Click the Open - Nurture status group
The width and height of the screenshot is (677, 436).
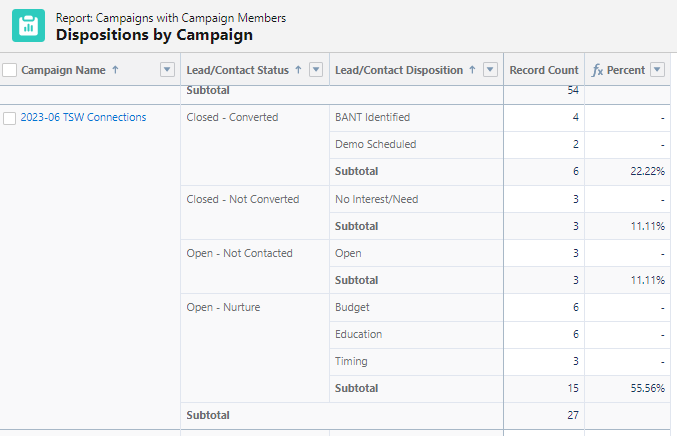pos(223,307)
